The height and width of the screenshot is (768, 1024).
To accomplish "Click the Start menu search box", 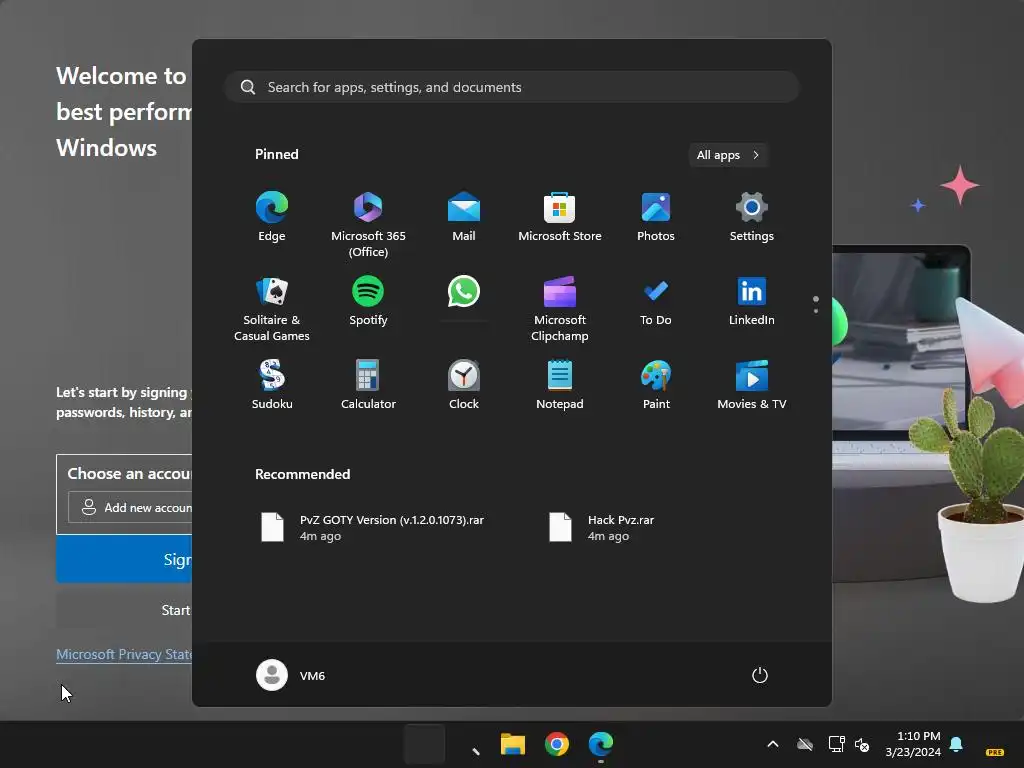I will [512, 87].
